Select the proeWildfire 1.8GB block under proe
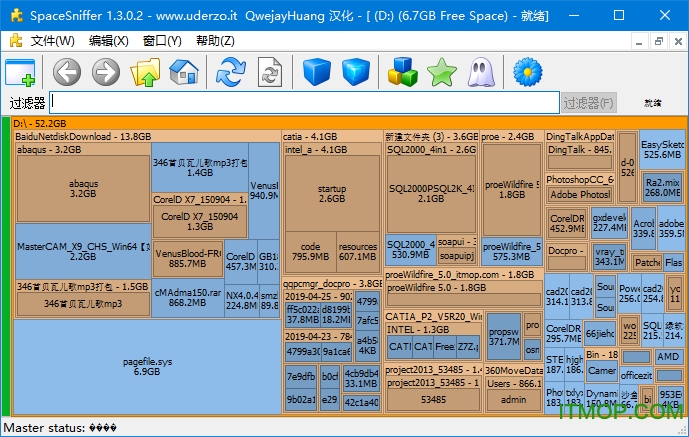The image size is (689, 437). pyautogui.click(x=512, y=189)
